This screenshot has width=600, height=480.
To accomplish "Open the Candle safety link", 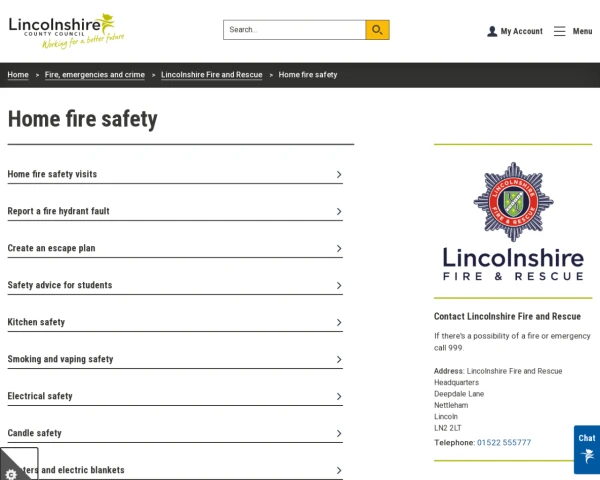I will pyautogui.click(x=34, y=433).
